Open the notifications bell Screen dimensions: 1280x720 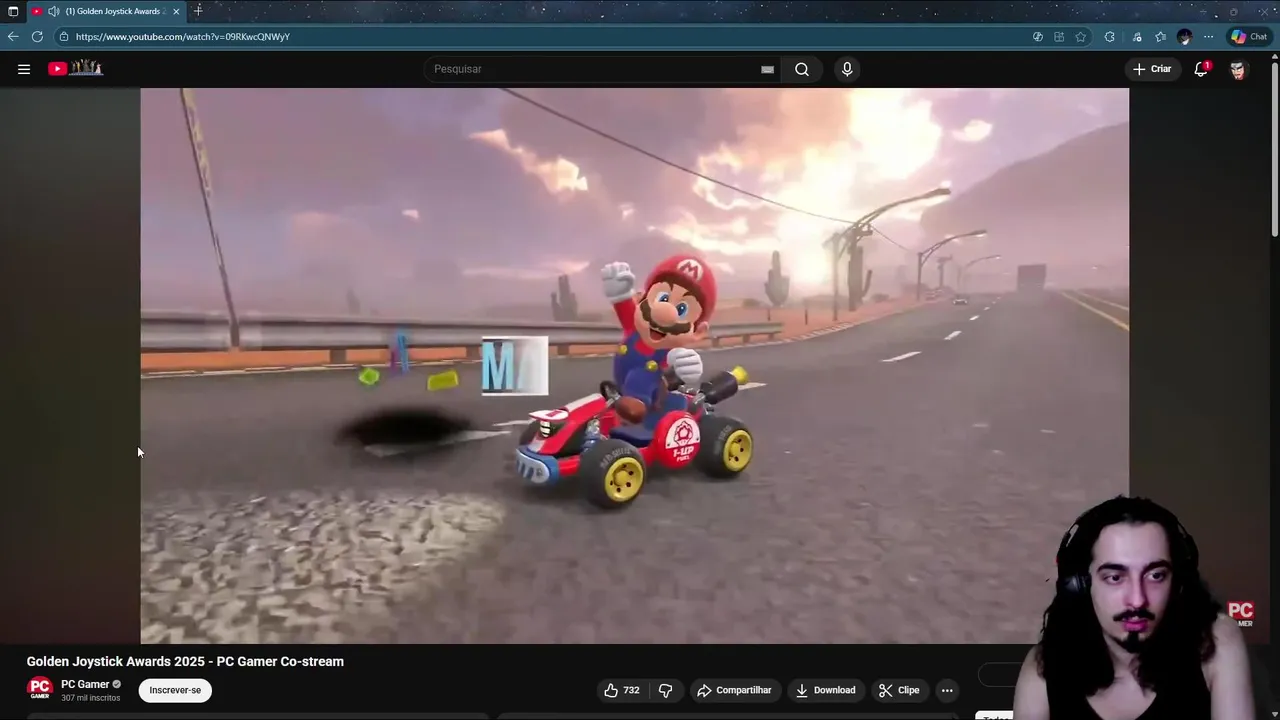click(1201, 69)
